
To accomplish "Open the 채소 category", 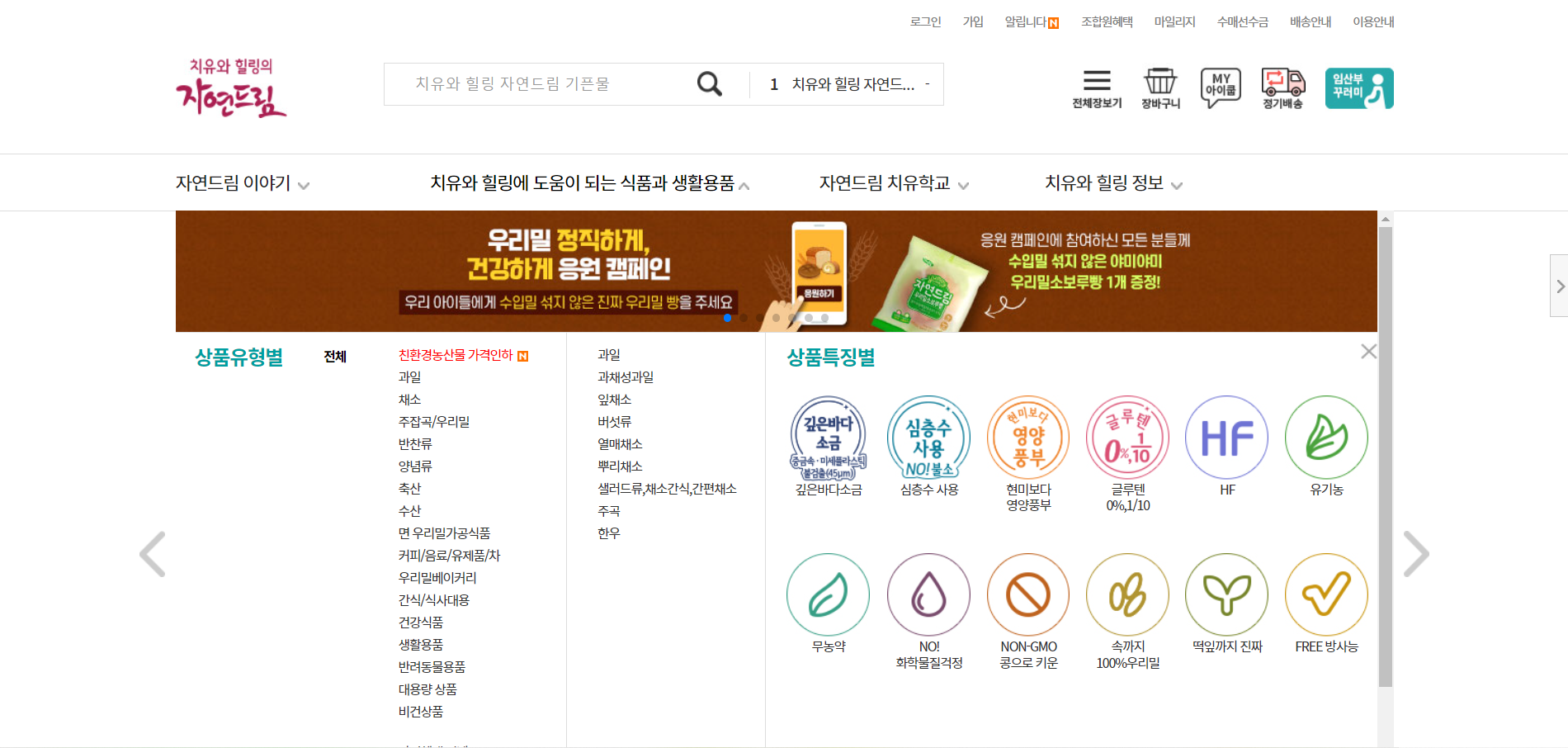I will [409, 400].
